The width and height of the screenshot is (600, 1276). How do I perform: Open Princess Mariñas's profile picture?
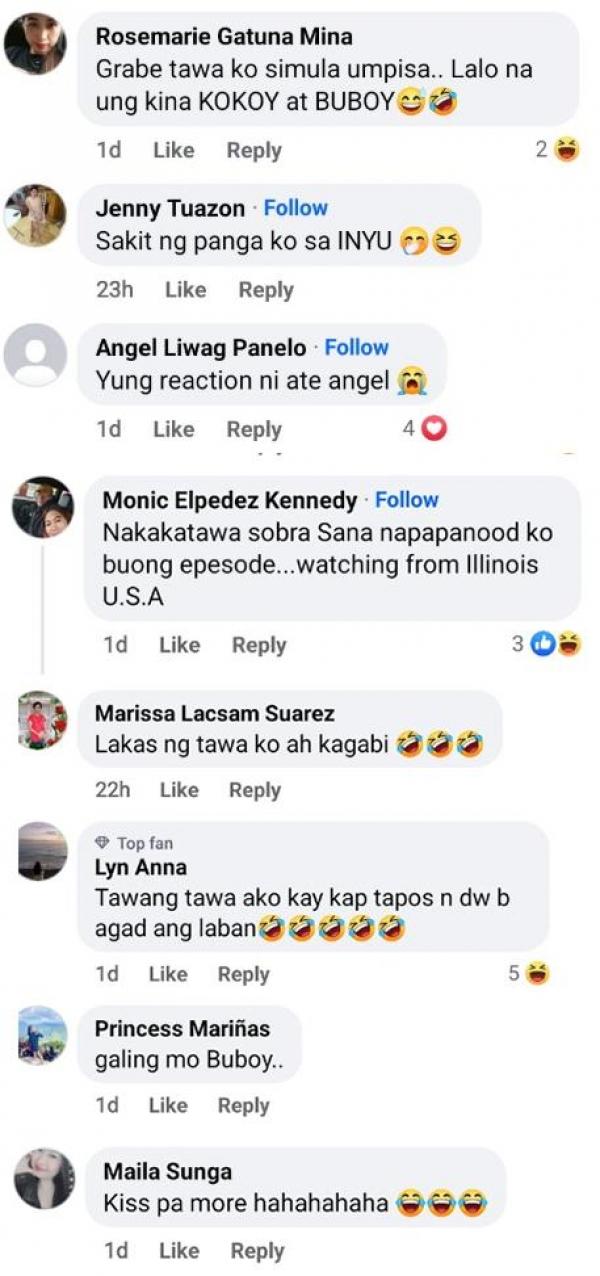pyautogui.click(x=43, y=1035)
